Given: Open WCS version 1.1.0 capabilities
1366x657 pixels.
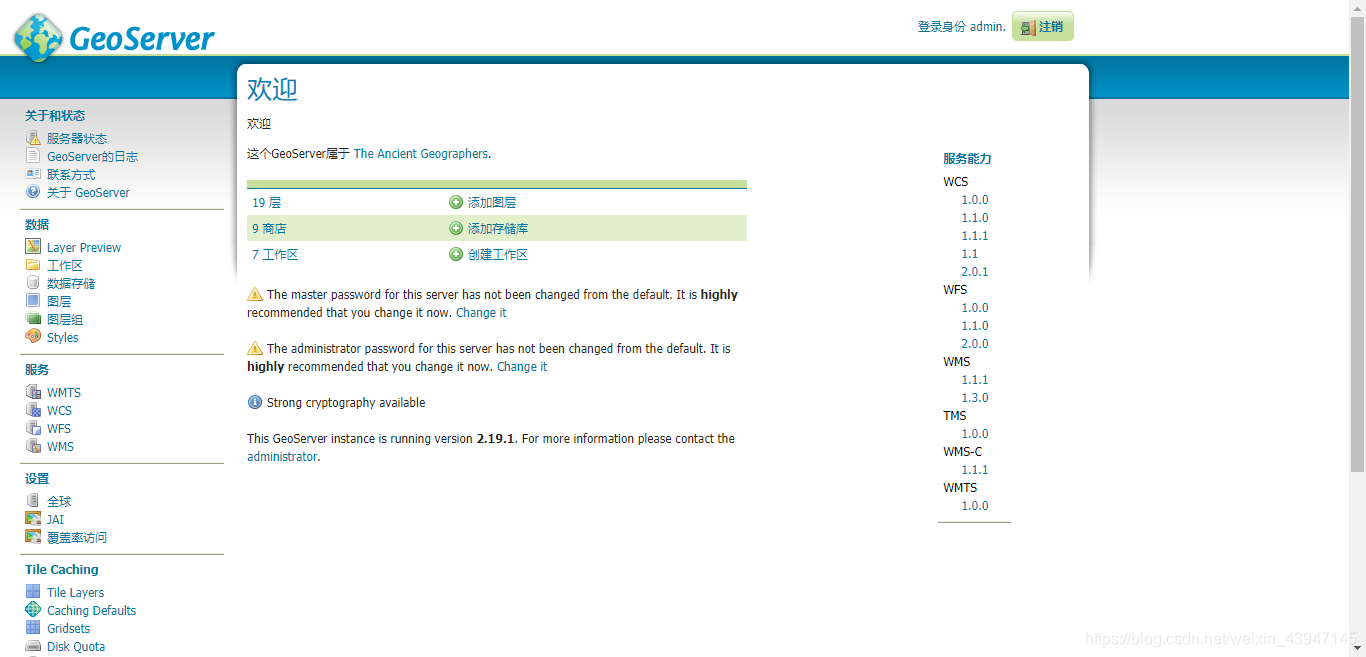Looking at the screenshot, I should tap(975, 218).
